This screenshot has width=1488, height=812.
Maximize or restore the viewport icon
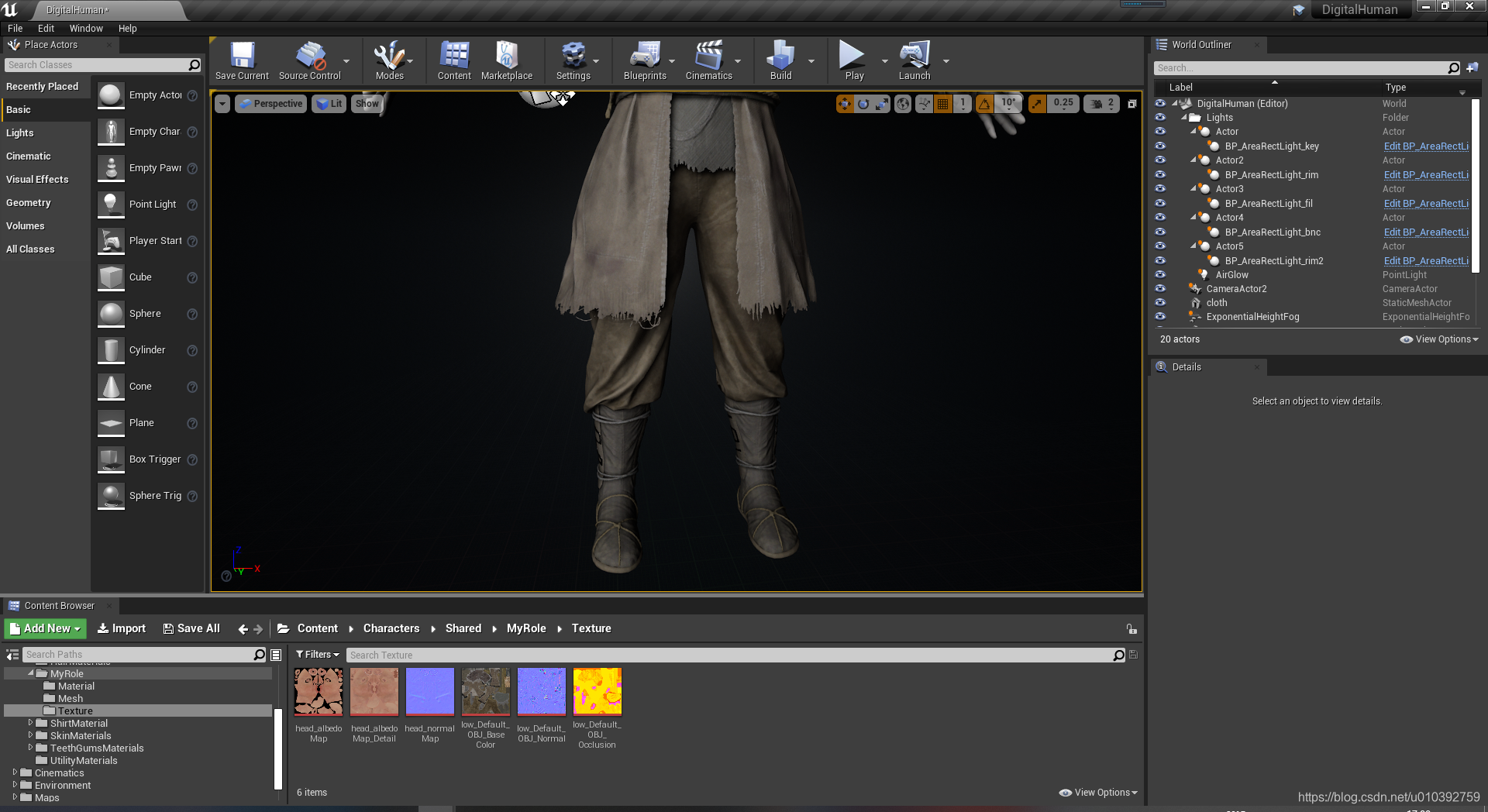pyautogui.click(x=1131, y=104)
